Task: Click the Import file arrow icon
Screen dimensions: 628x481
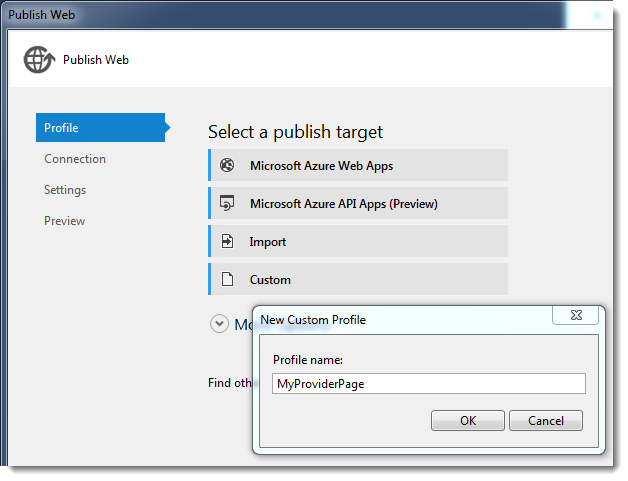Action: [x=227, y=241]
